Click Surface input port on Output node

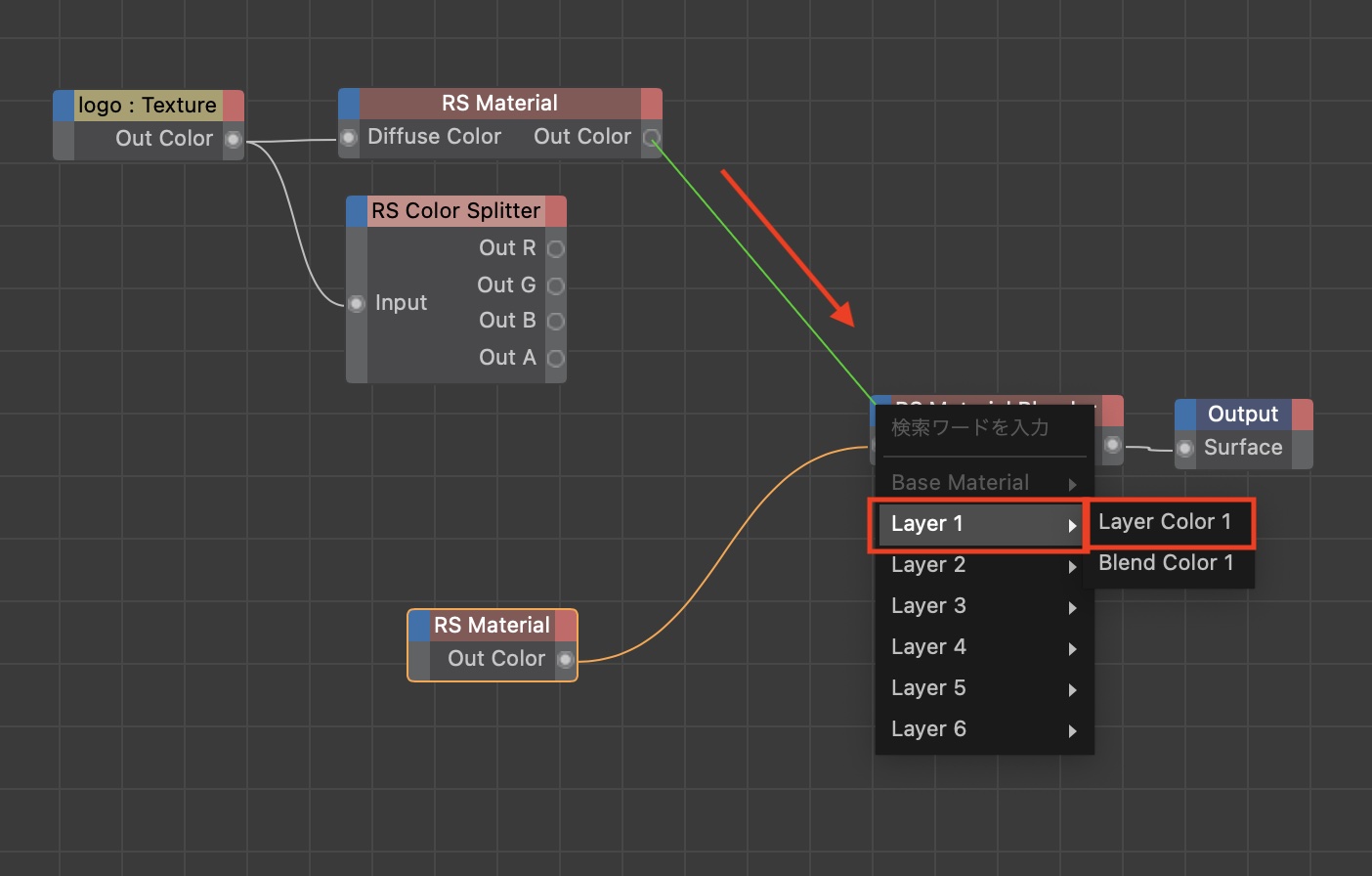1185,449
